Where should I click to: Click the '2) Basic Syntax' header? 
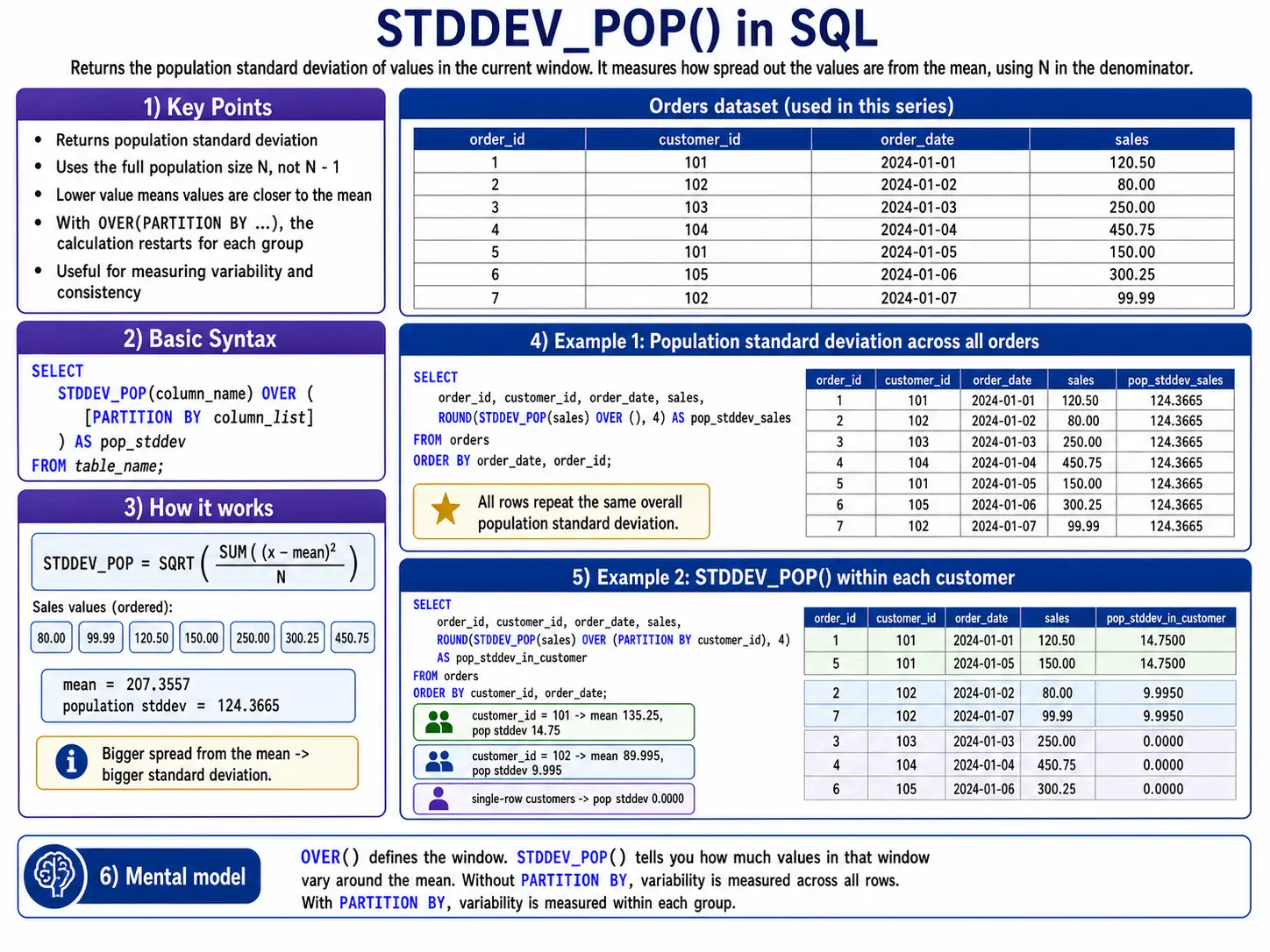tap(201, 338)
